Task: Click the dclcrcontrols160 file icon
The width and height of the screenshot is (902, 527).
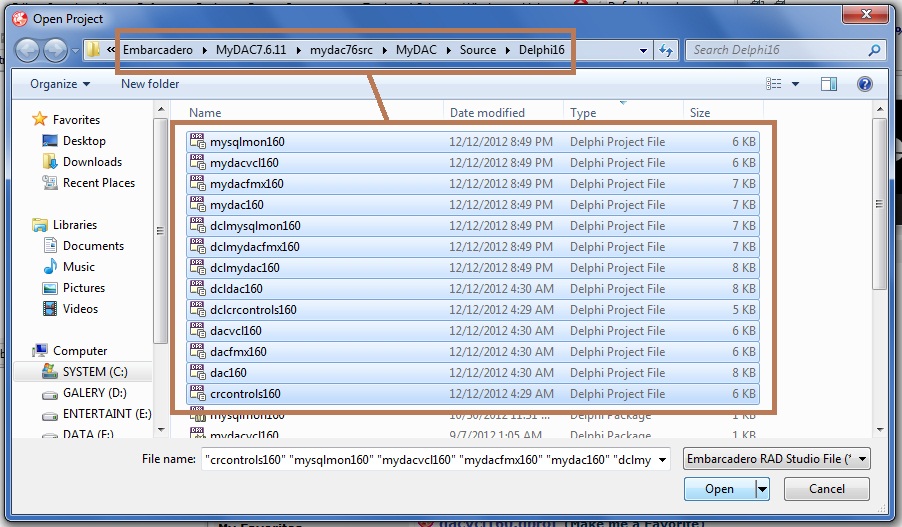Action: point(198,309)
